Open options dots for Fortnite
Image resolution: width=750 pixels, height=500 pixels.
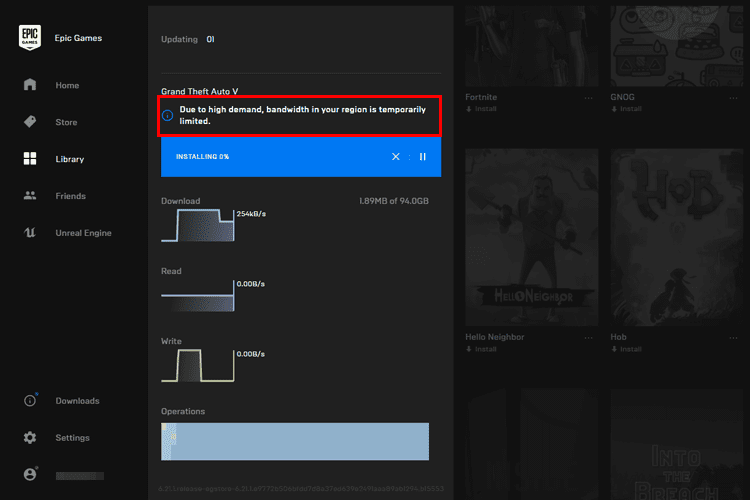588,98
